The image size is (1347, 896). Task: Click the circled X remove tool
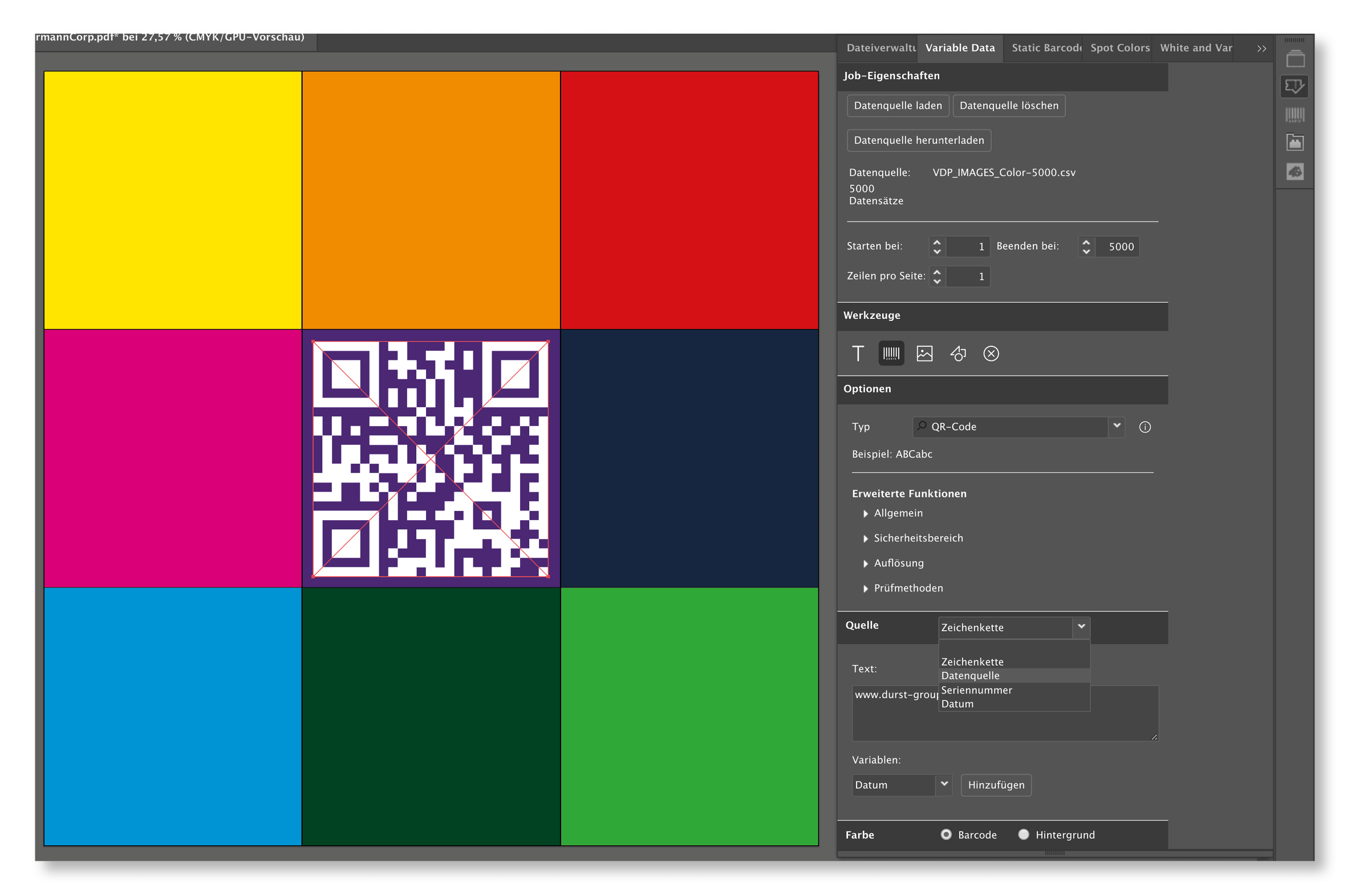click(991, 354)
